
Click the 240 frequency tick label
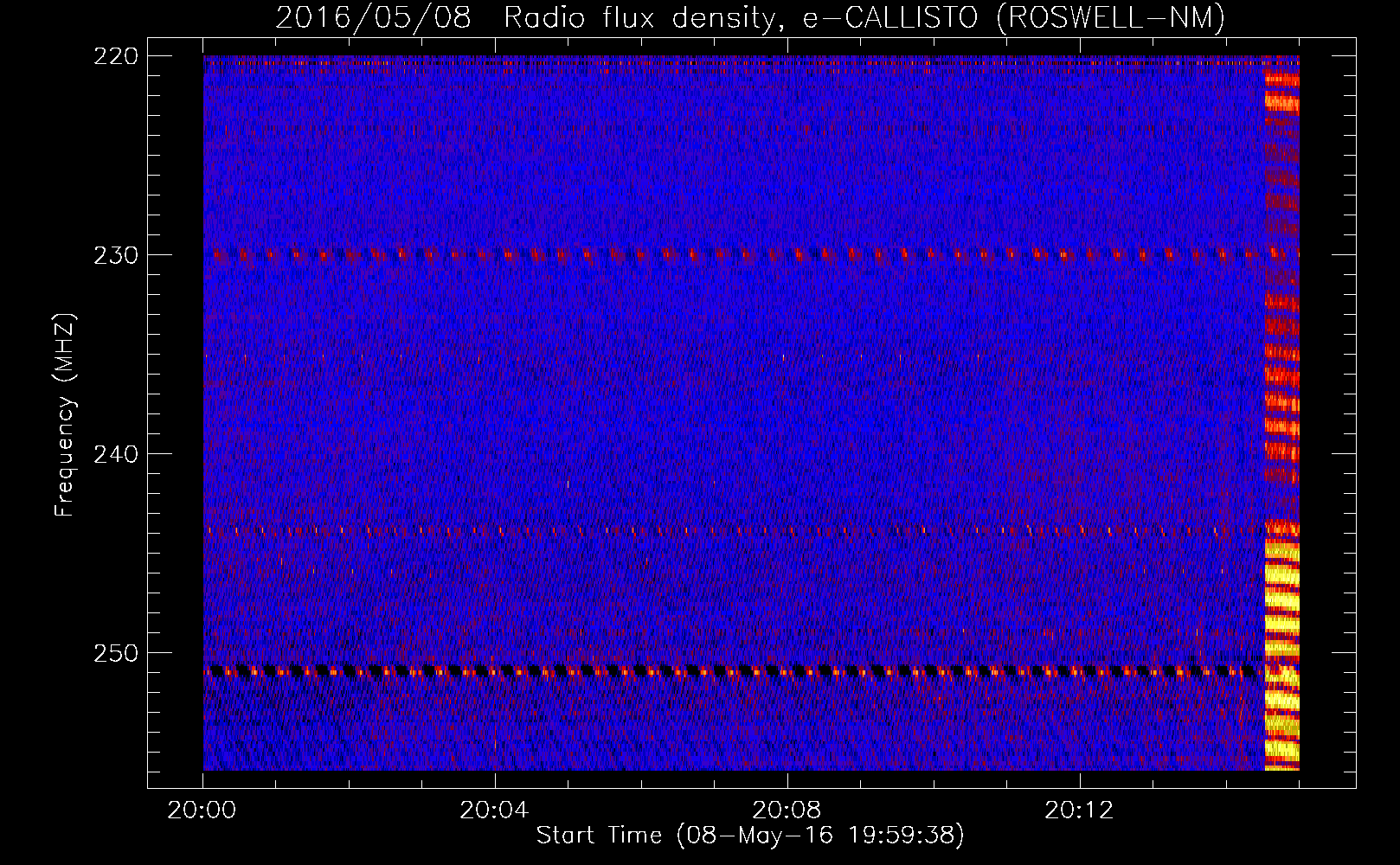[x=115, y=454]
